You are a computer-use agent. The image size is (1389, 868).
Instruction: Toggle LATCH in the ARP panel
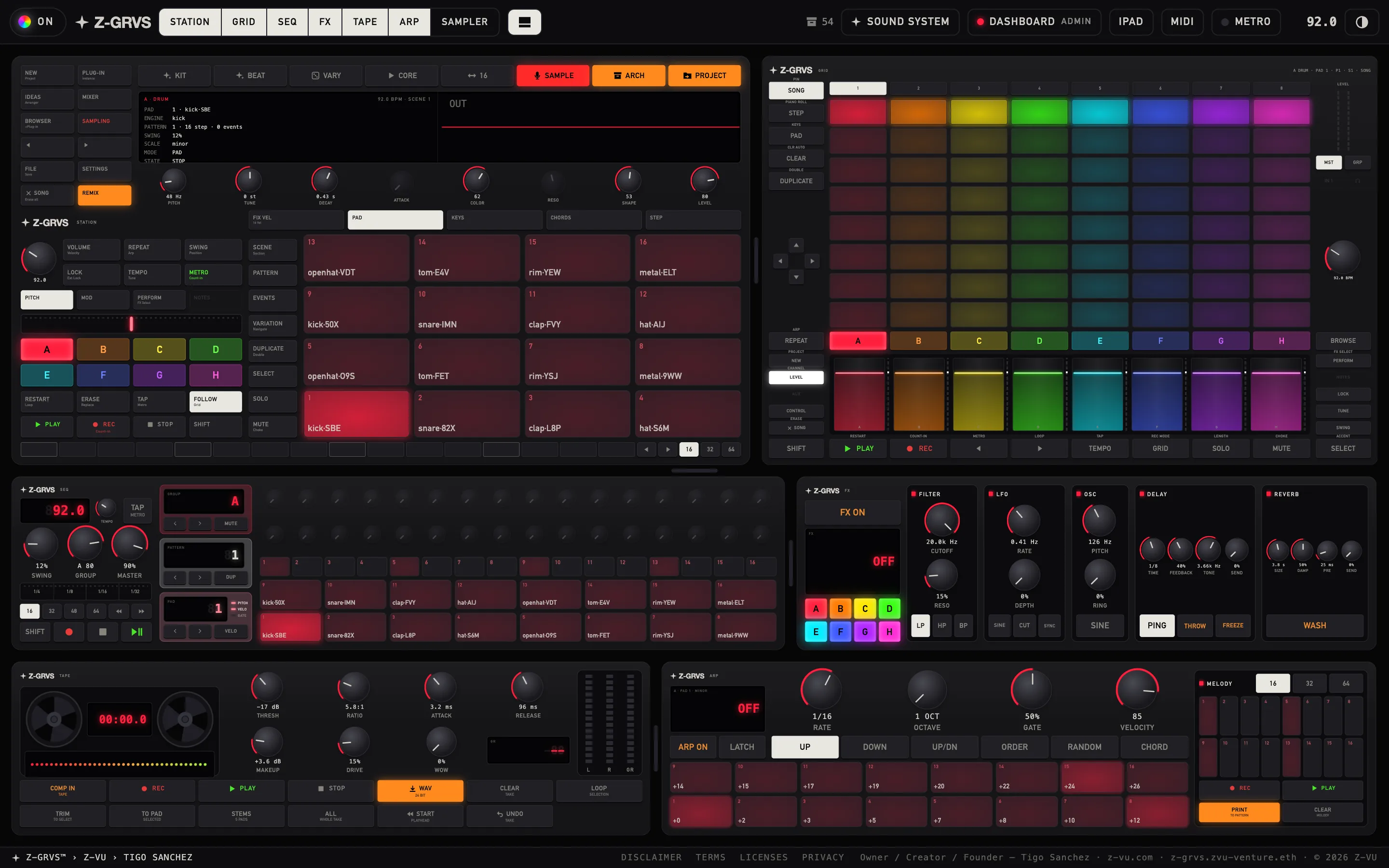pos(742,747)
